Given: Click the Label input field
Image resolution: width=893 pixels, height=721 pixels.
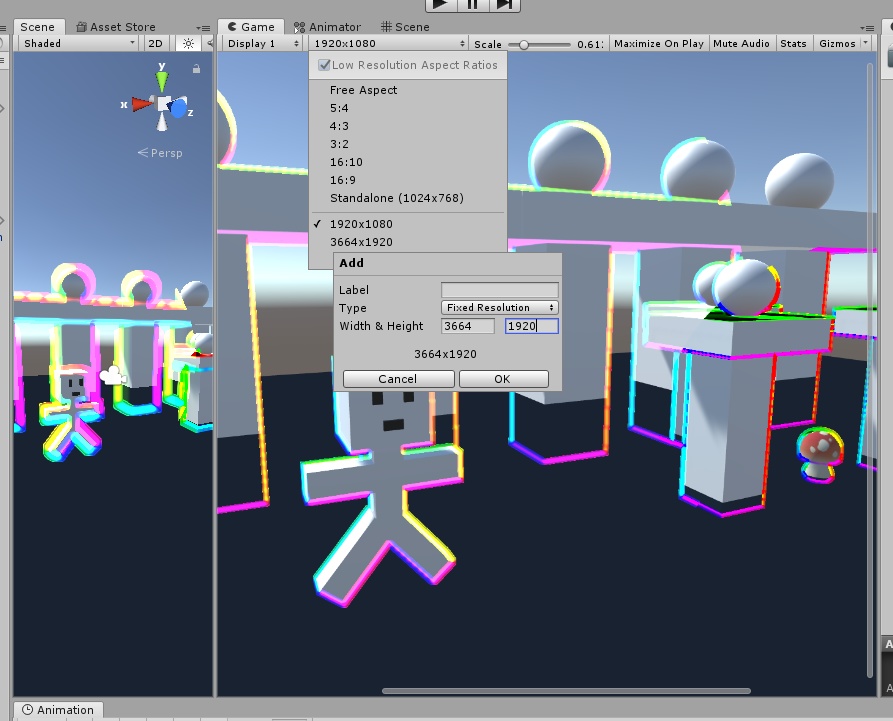Looking at the screenshot, I should point(497,289).
